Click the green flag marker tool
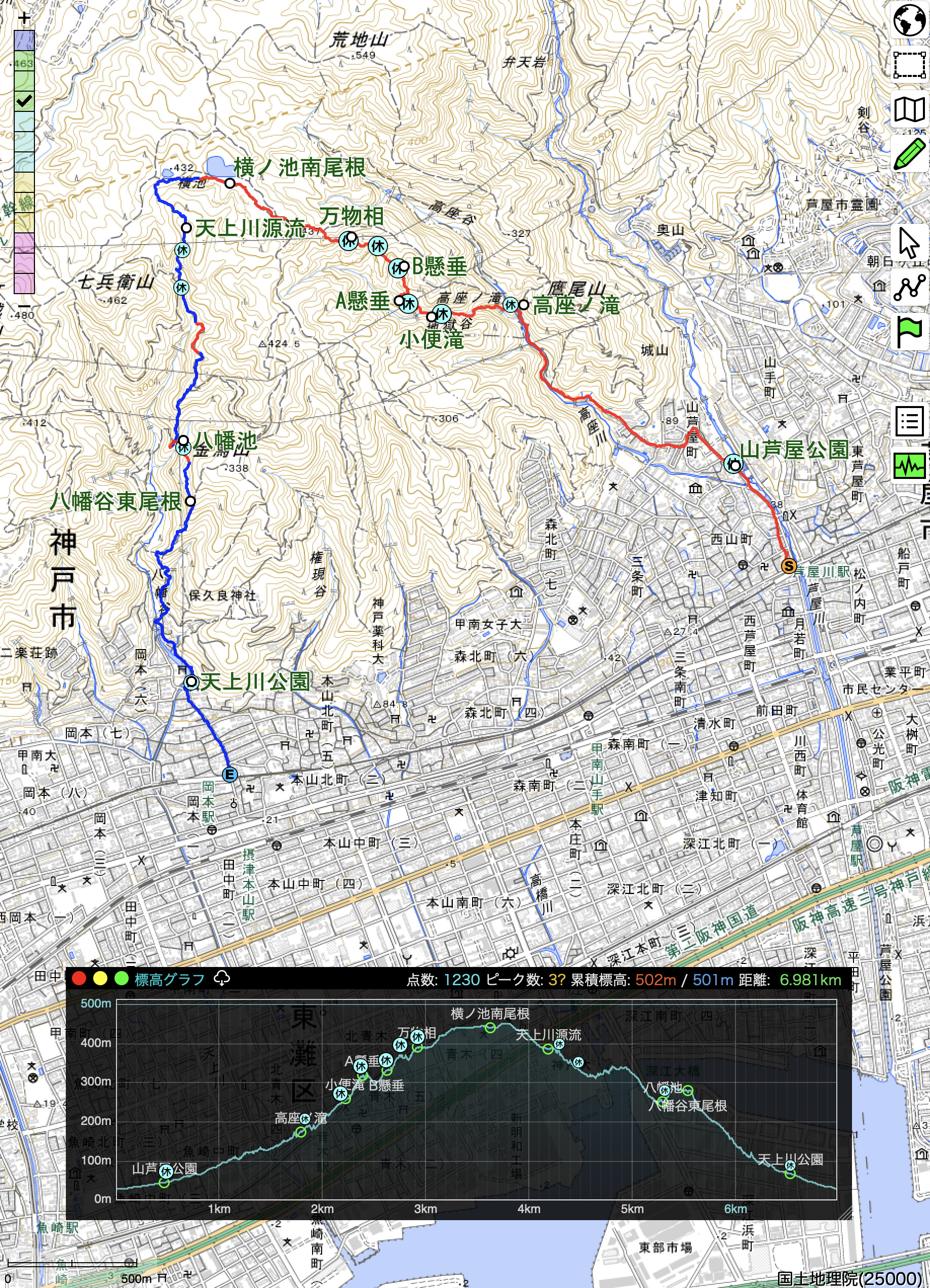This screenshot has width=930, height=1288. tap(909, 332)
